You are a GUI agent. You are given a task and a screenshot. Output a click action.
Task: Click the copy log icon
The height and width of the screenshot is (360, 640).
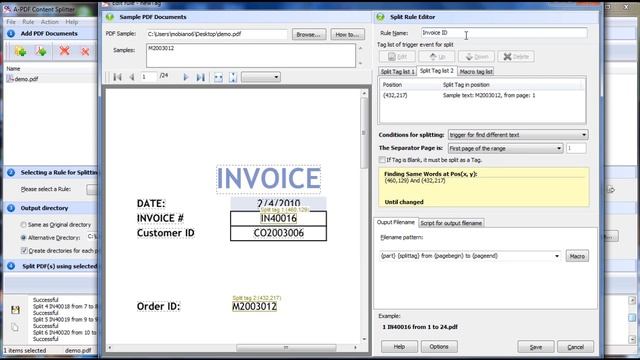pos(15,327)
